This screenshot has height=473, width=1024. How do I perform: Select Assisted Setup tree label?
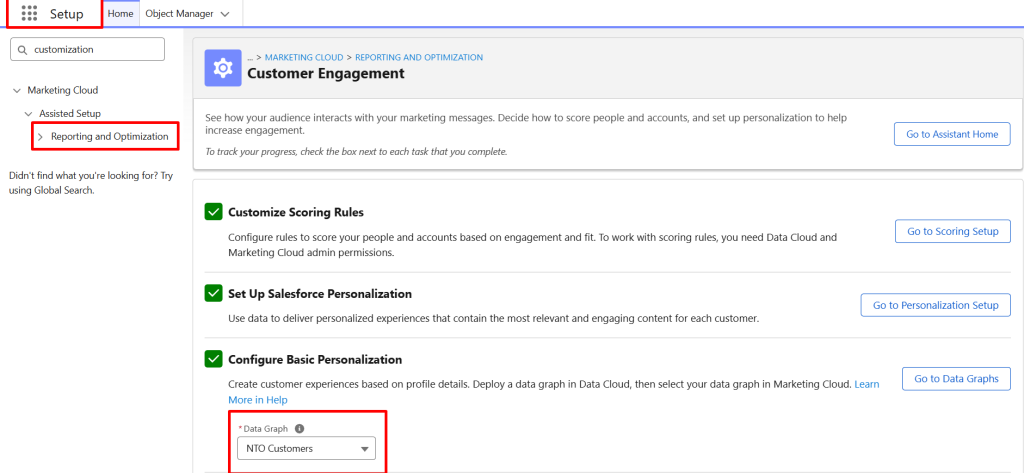[x=70, y=114]
